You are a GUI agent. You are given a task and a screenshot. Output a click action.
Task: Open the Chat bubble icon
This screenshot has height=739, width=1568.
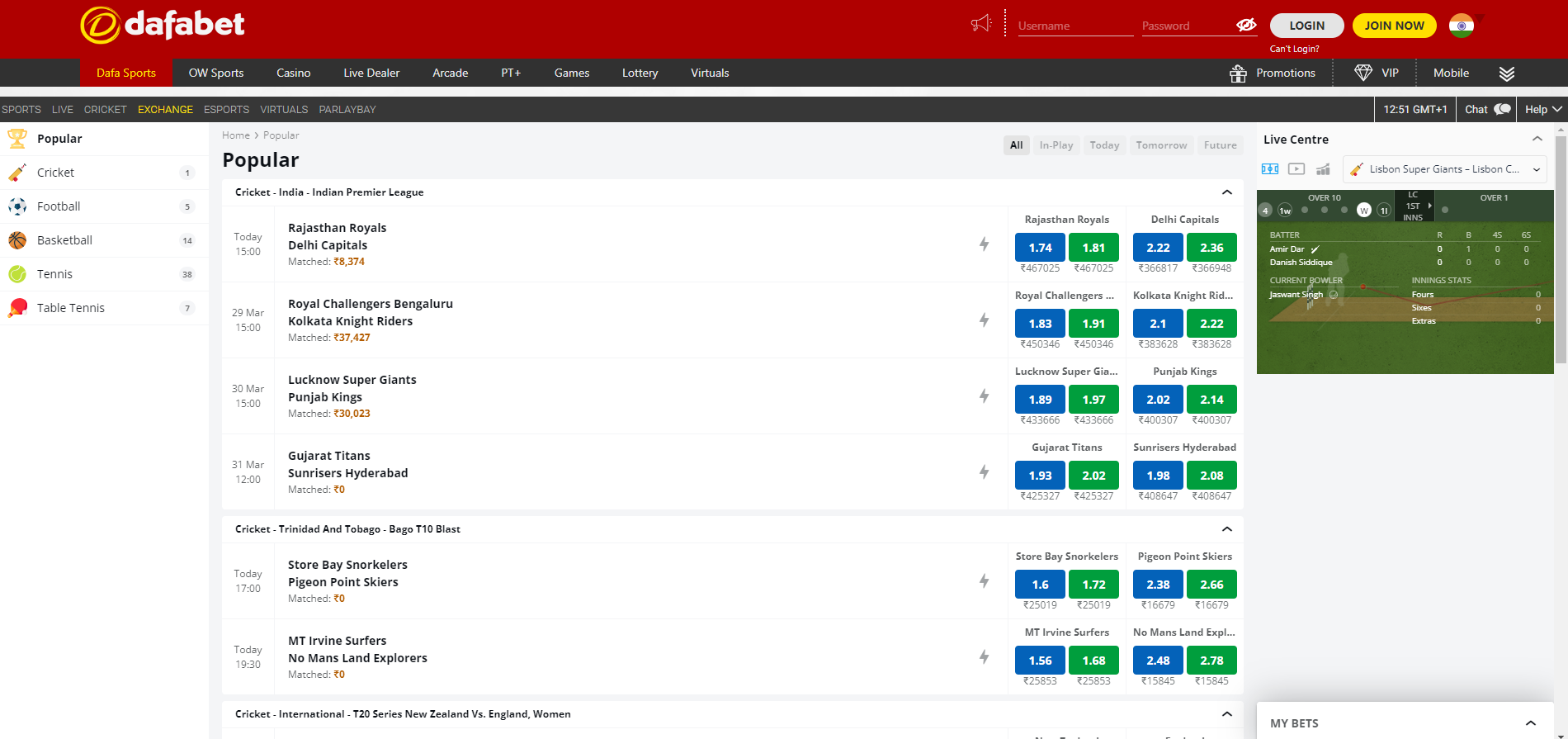1503,109
